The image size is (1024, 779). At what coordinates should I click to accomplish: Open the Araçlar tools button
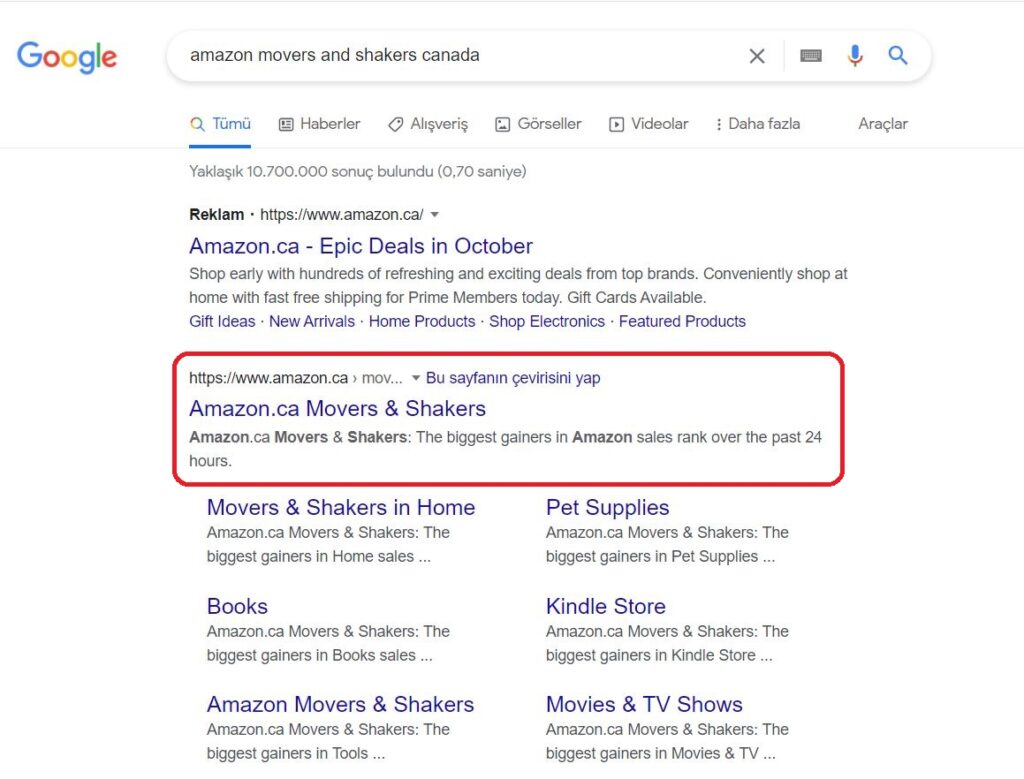(883, 124)
